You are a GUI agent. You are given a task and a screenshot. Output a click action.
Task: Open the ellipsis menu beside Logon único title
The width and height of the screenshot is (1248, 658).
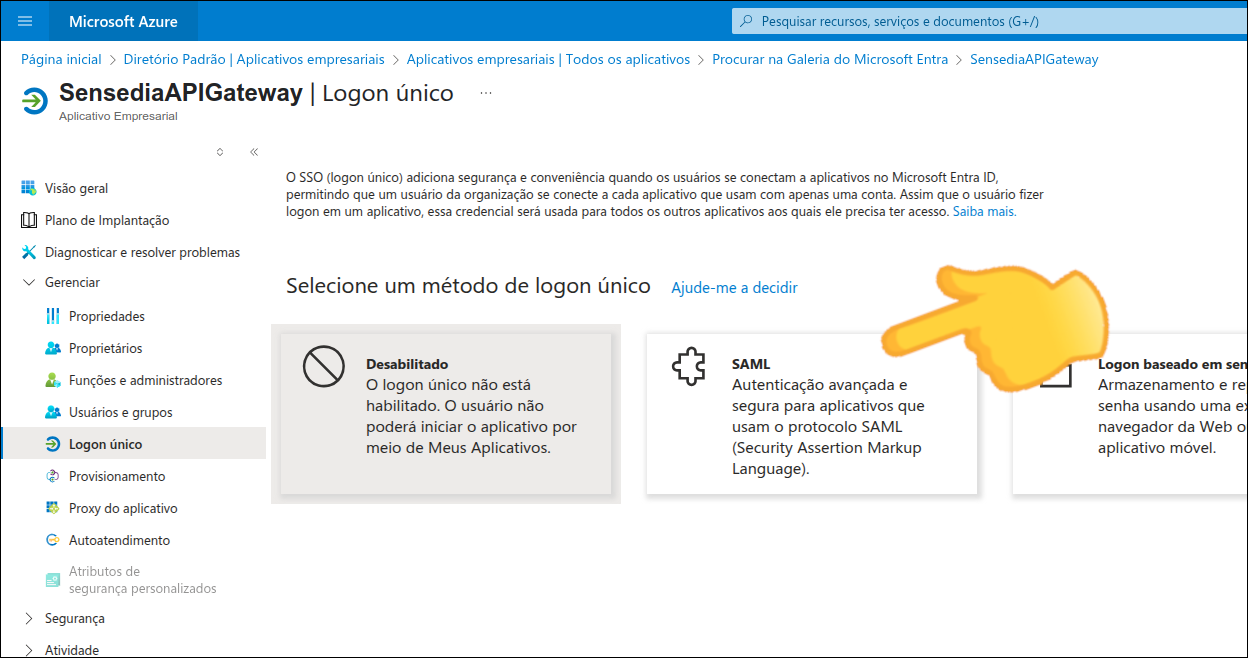point(485,95)
